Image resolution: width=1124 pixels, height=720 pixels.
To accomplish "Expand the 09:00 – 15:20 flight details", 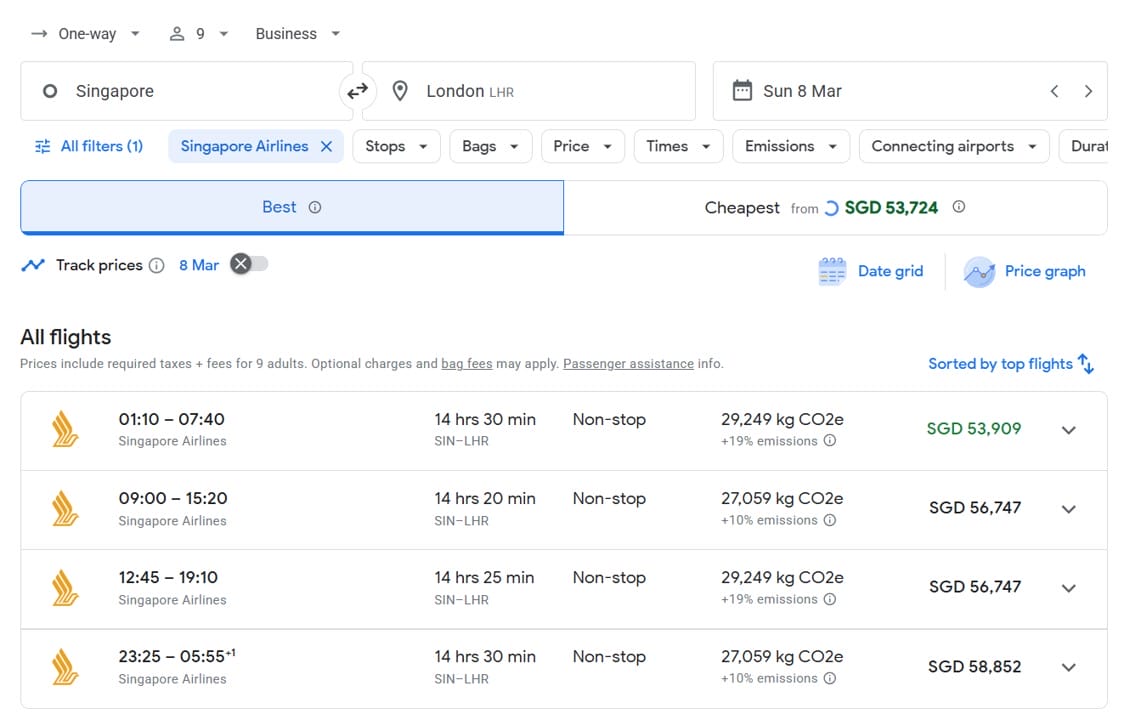I will (x=1068, y=509).
